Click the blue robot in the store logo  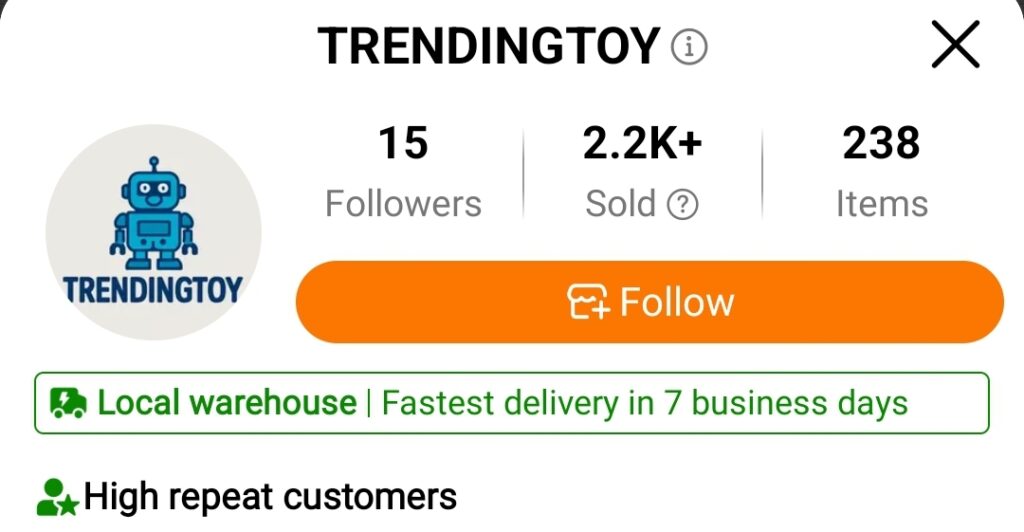pos(153,214)
